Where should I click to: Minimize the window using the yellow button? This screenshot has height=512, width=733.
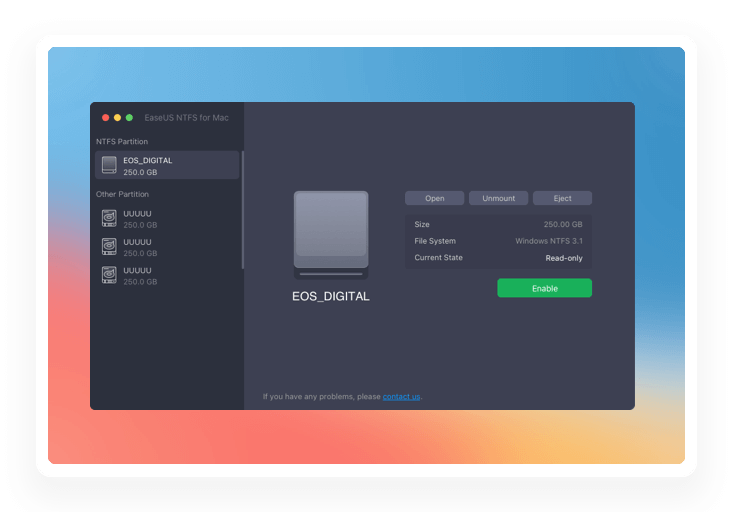coord(117,118)
